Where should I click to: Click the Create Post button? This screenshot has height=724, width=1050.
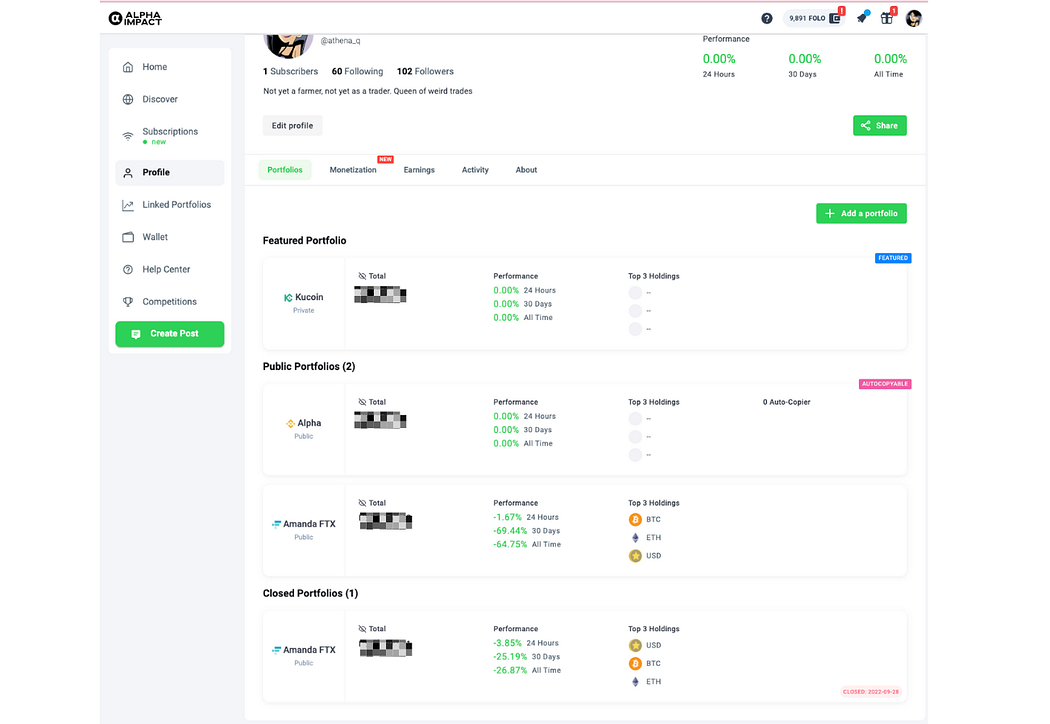point(169,334)
